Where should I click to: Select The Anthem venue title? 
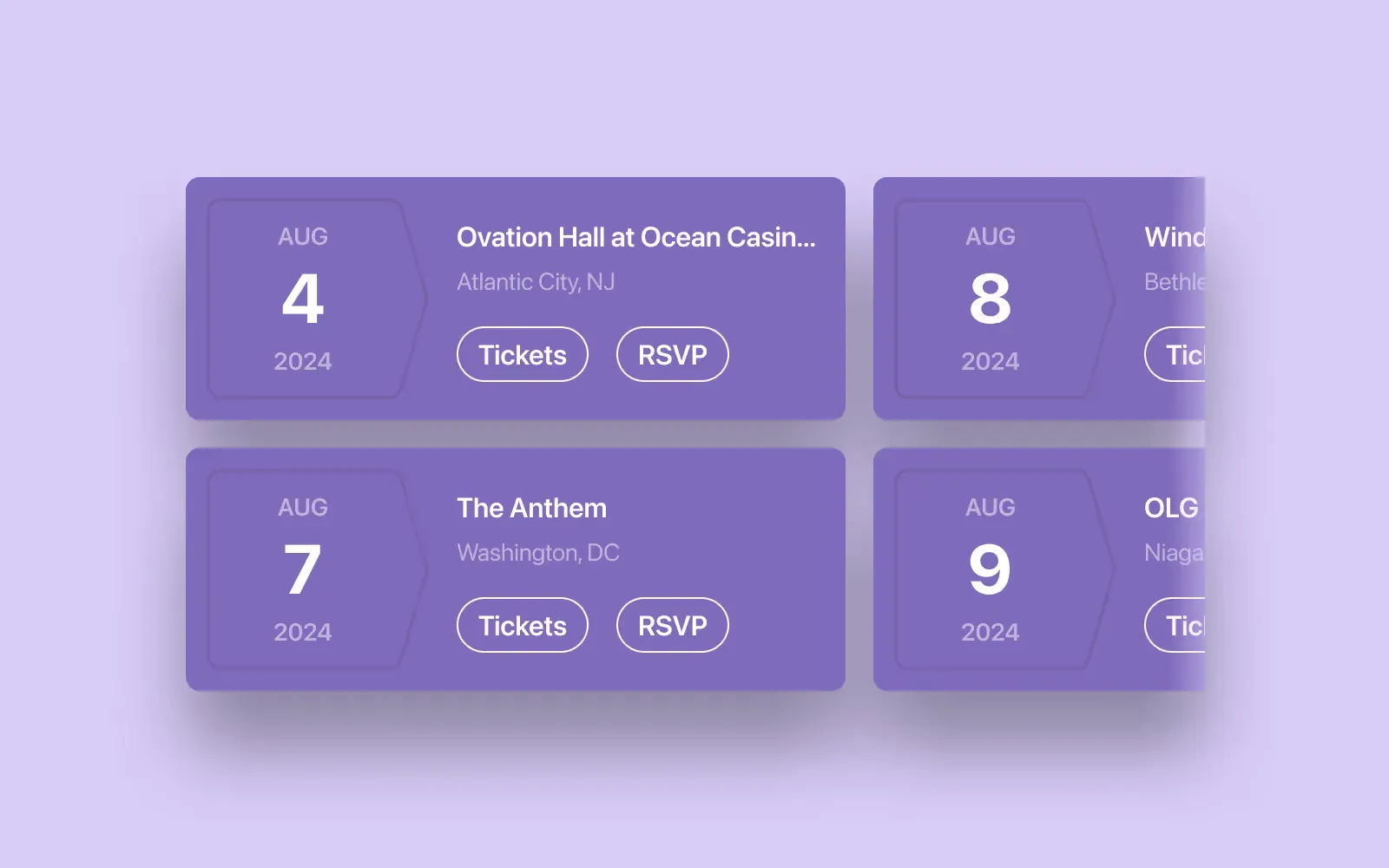(x=531, y=508)
